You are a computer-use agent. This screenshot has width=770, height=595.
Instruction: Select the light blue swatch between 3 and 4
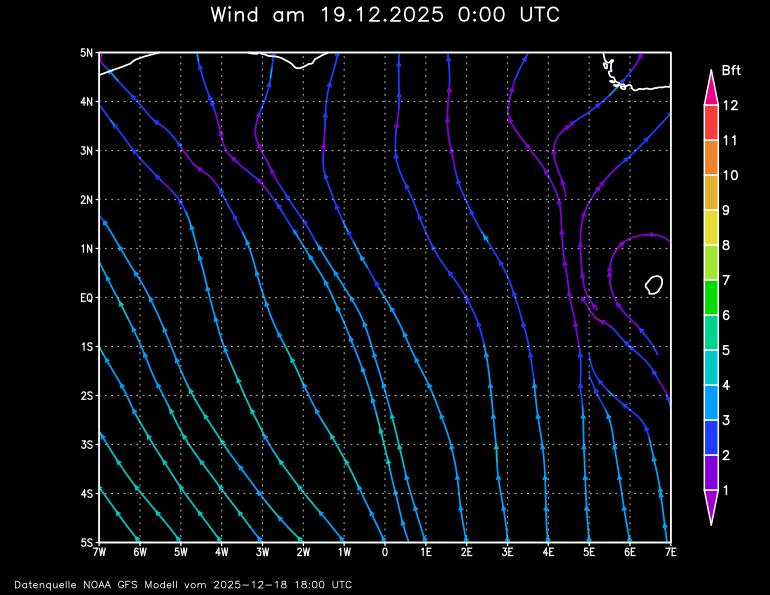[x=711, y=403]
